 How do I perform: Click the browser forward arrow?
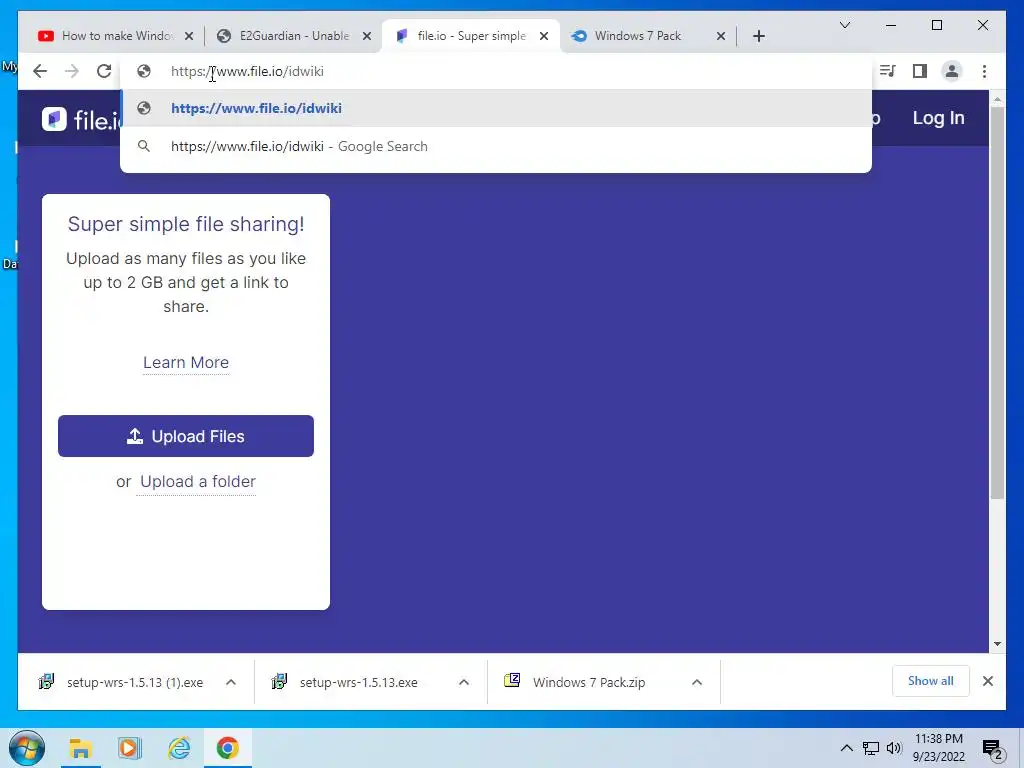[x=72, y=71]
